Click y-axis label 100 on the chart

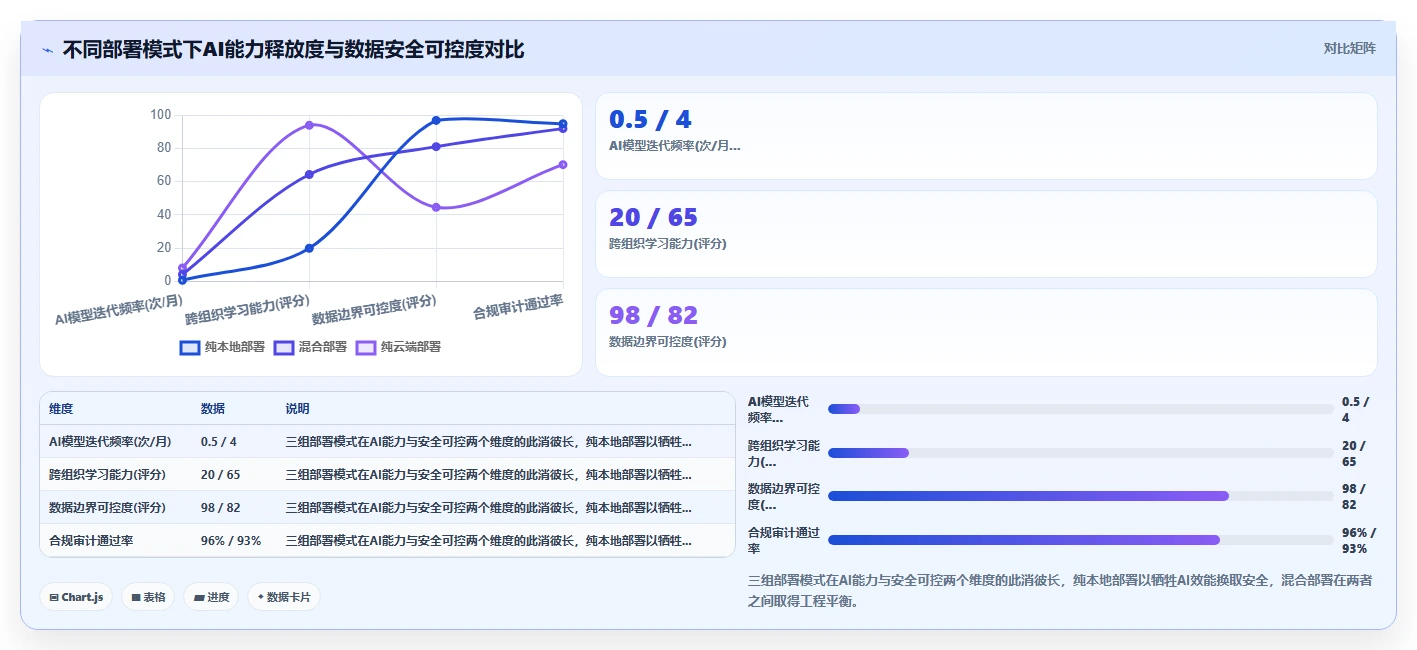pyautogui.click(x=161, y=115)
